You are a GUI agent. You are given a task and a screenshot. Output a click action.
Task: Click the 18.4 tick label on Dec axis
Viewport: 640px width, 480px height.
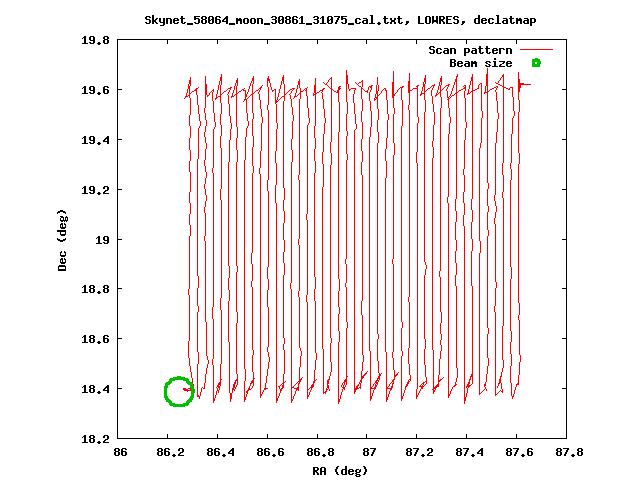pyautogui.click(x=95, y=389)
